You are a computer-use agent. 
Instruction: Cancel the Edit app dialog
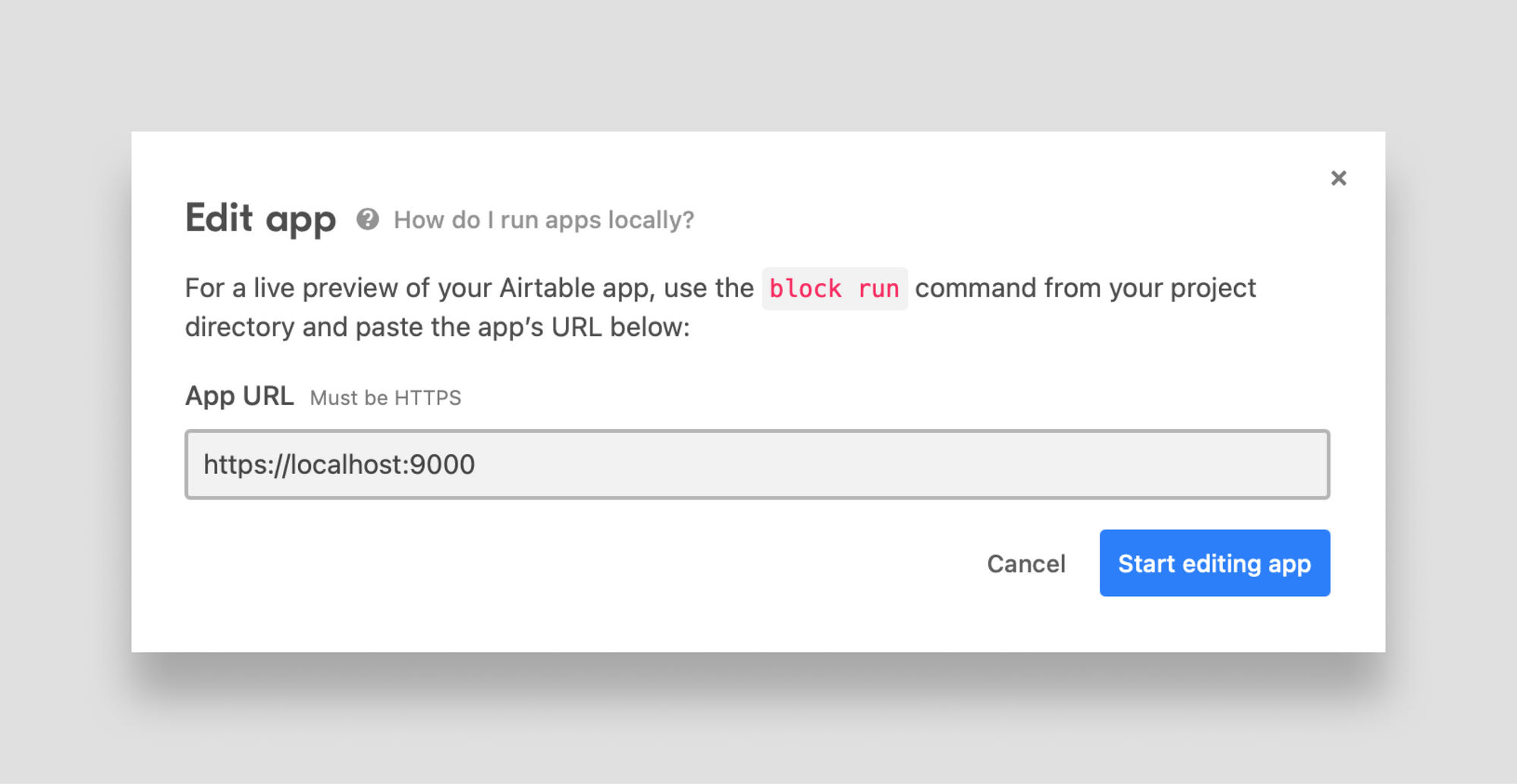tap(1026, 563)
